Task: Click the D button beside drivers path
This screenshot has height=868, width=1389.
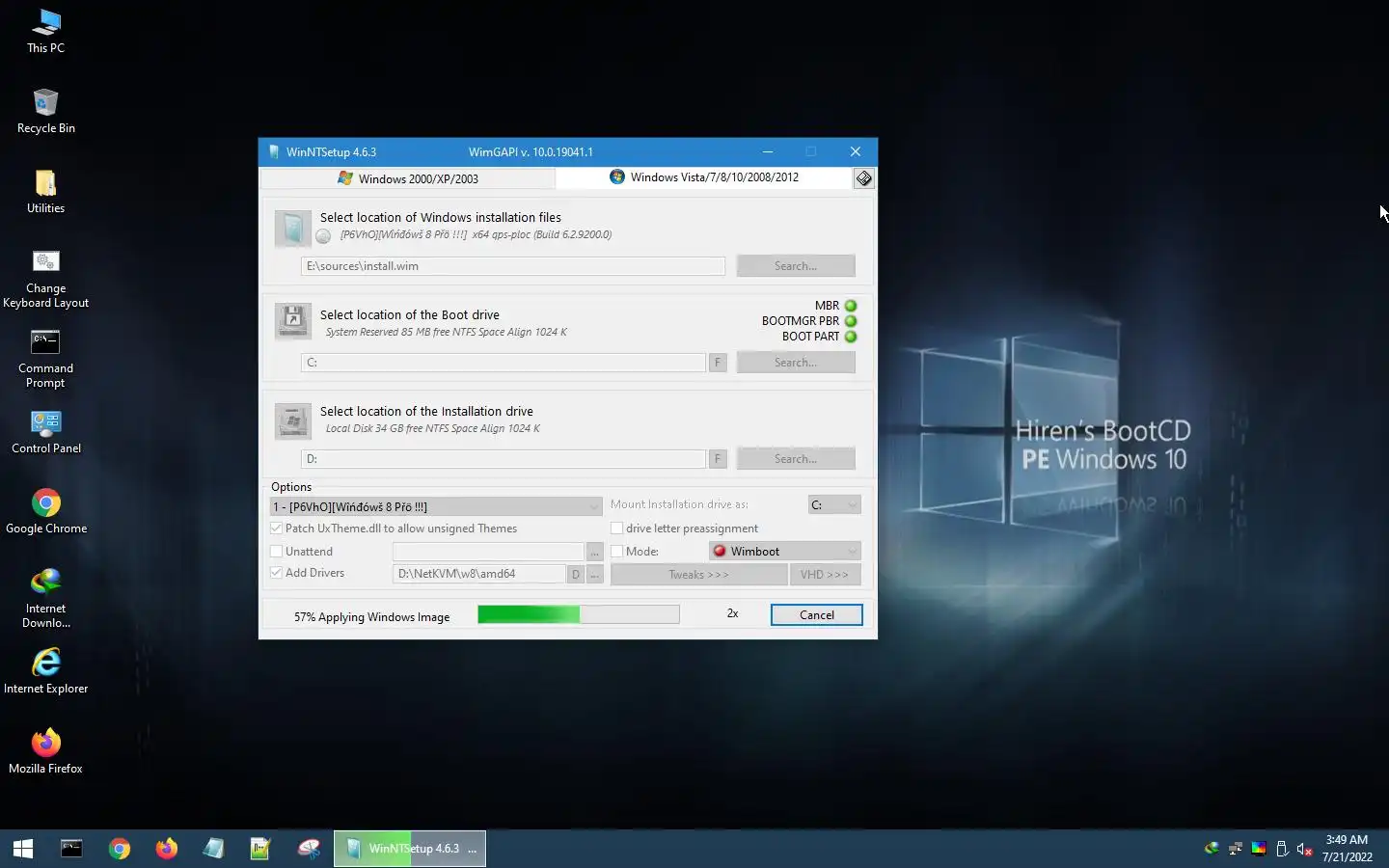Action: [576, 574]
